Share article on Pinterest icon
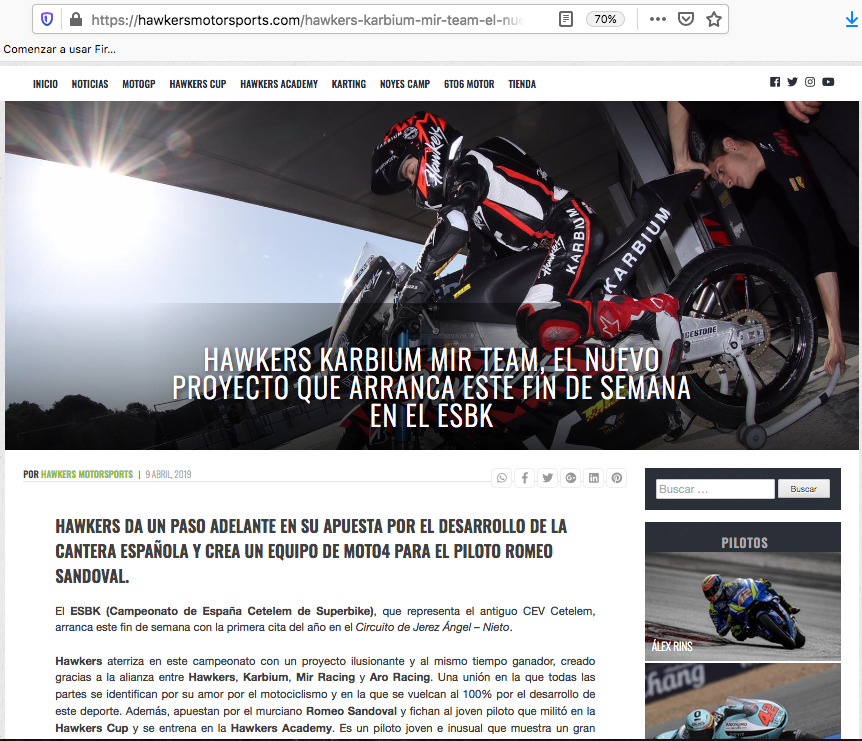This screenshot has width=862, height=741. coord(617,478)
